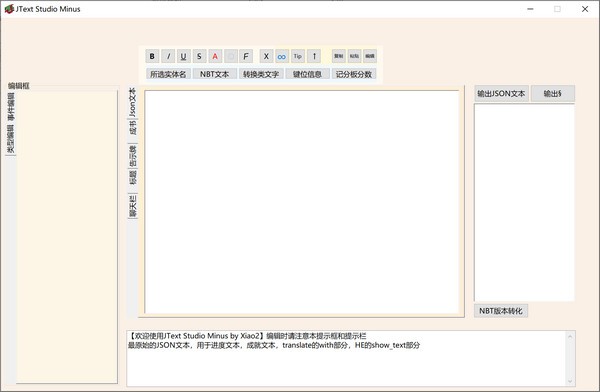Click the X clear formatting button
Viewport: 600px width, 392px height.
pos(266,56)
